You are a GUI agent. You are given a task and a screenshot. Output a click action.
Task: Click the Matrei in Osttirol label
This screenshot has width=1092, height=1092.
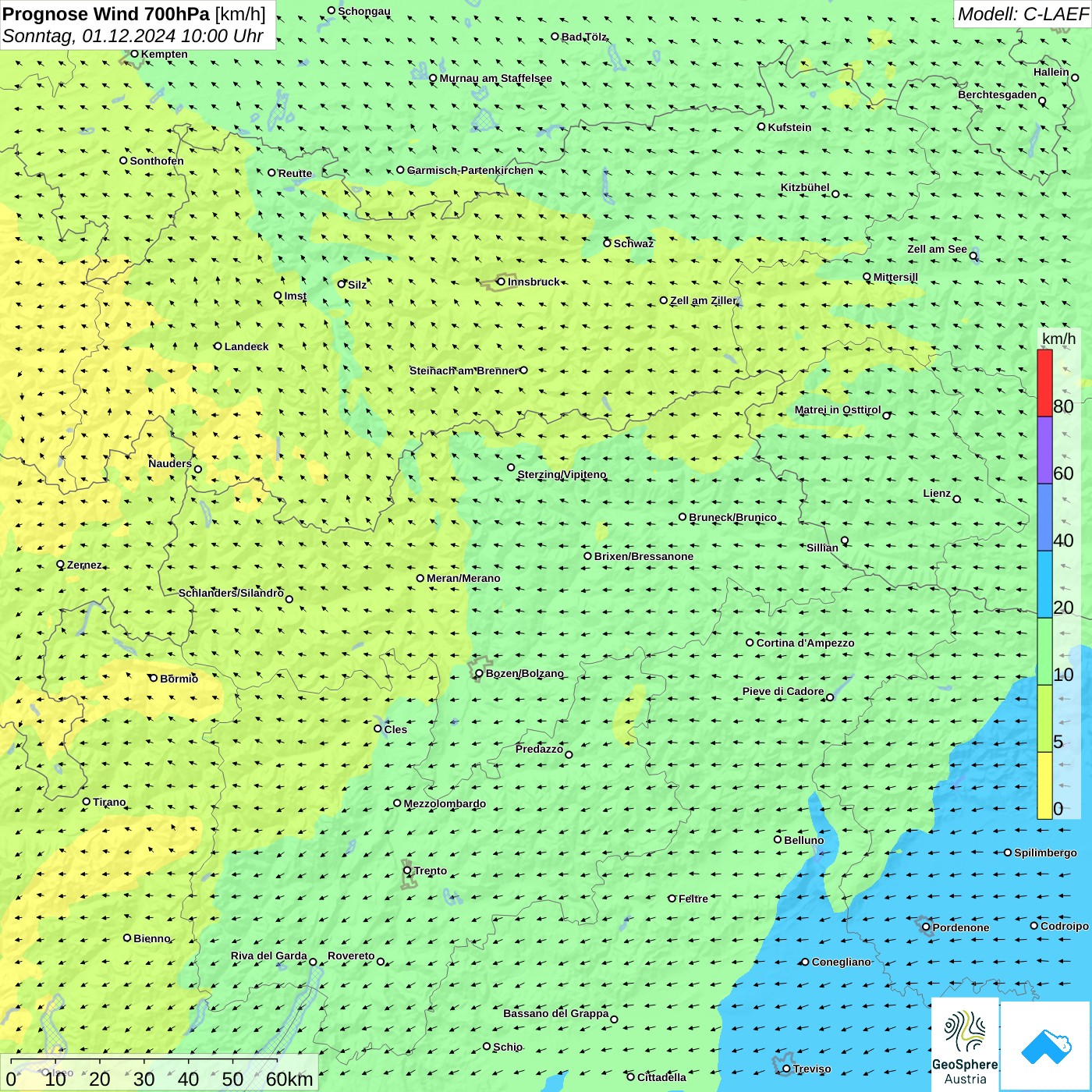coord(838,409)
